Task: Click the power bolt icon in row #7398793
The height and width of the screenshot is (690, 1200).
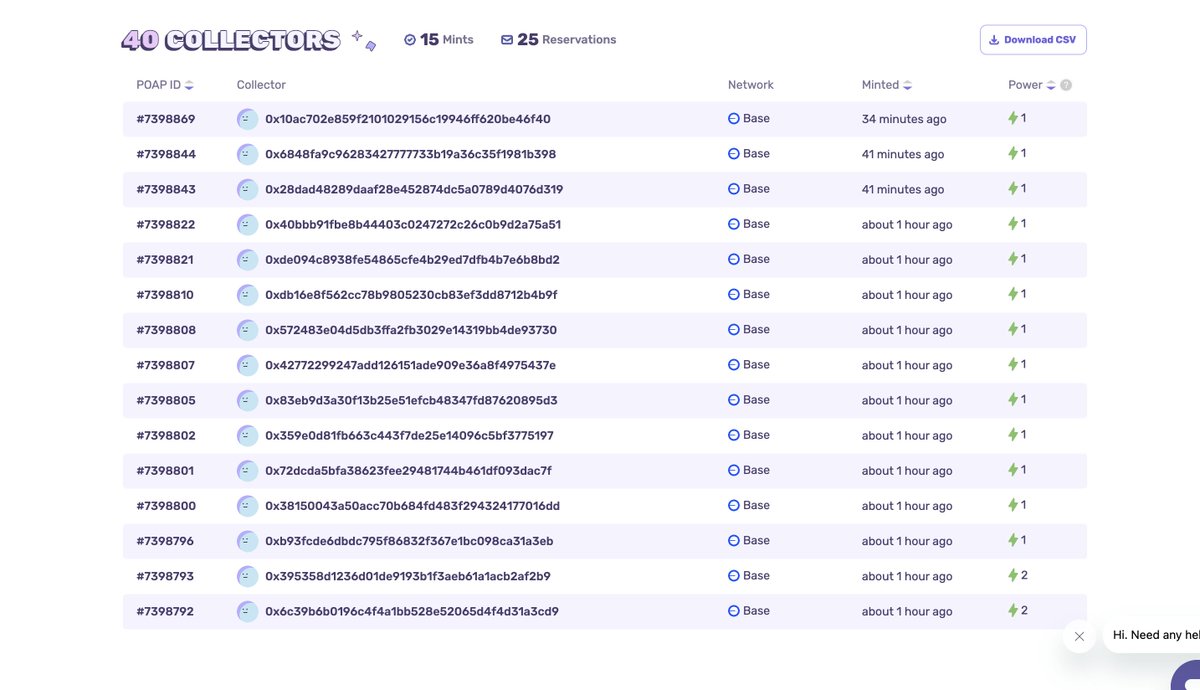Action: coord(1013,576)
